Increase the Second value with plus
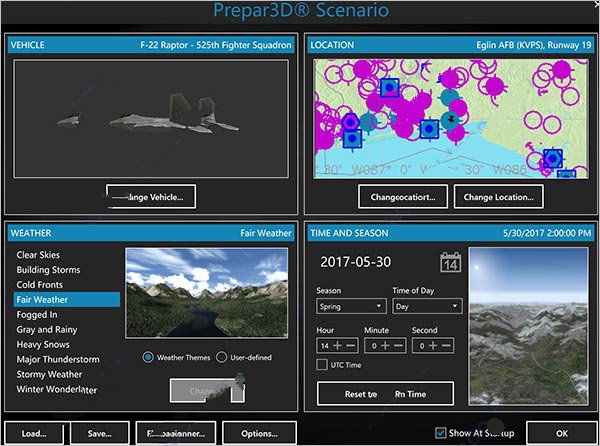 (x=433, y=346)
